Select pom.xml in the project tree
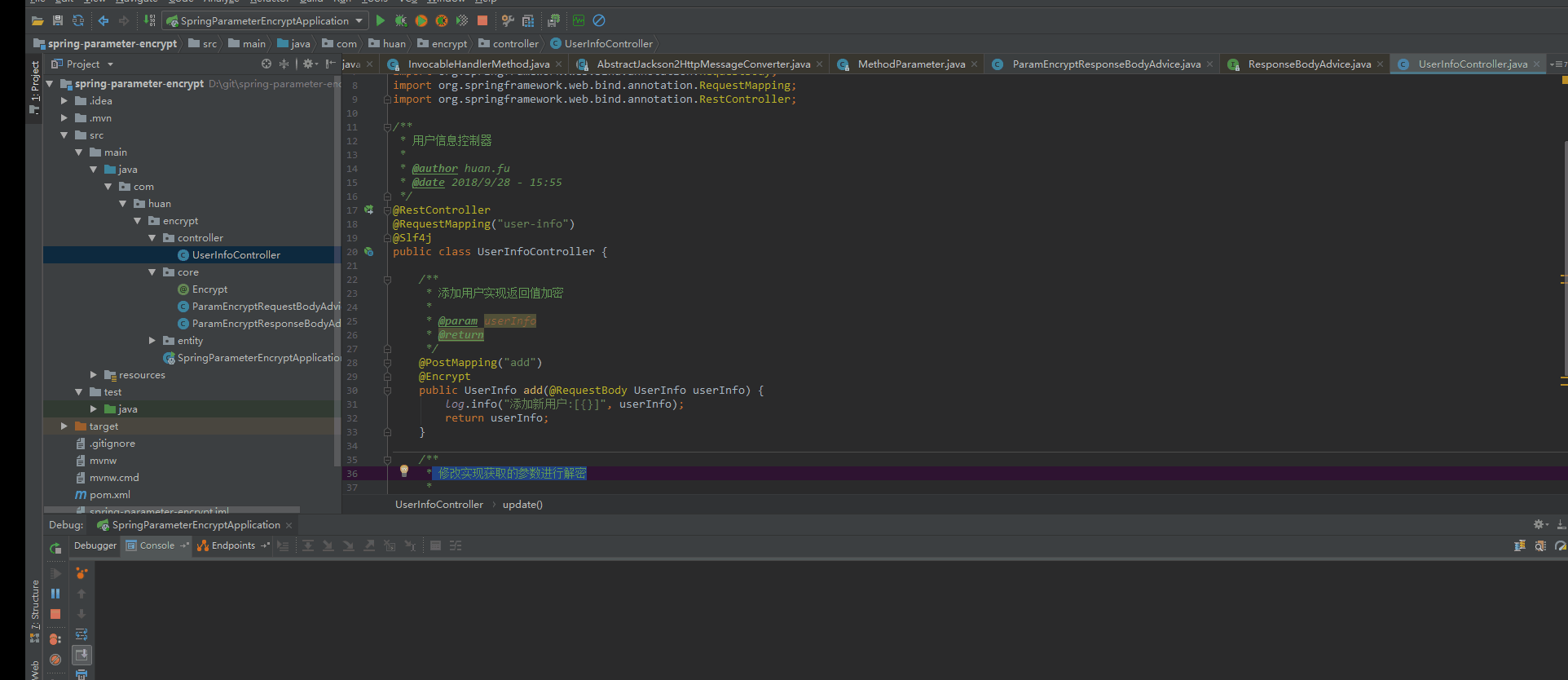The width and height of the screenshot is (1568, 680). pos(109,495)
